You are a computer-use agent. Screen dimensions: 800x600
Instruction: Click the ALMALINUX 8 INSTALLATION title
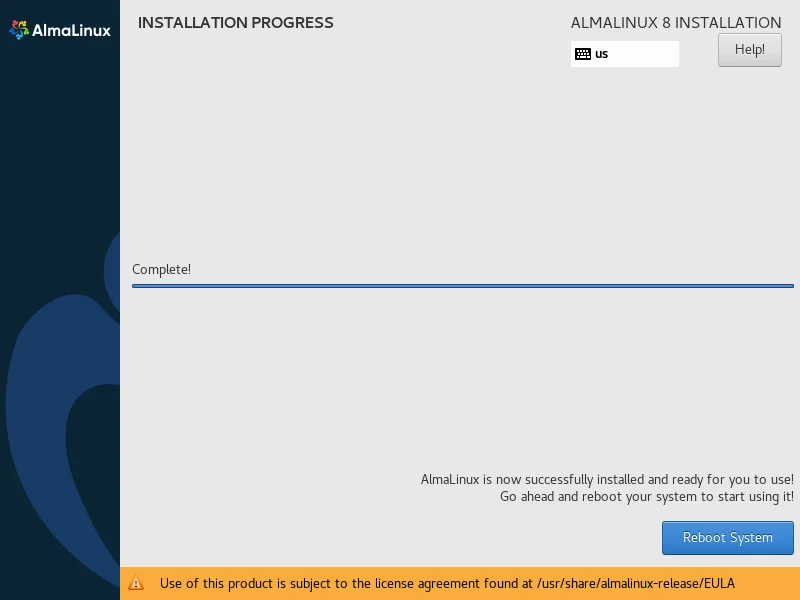pyautogui.click(x=676, y=23)
